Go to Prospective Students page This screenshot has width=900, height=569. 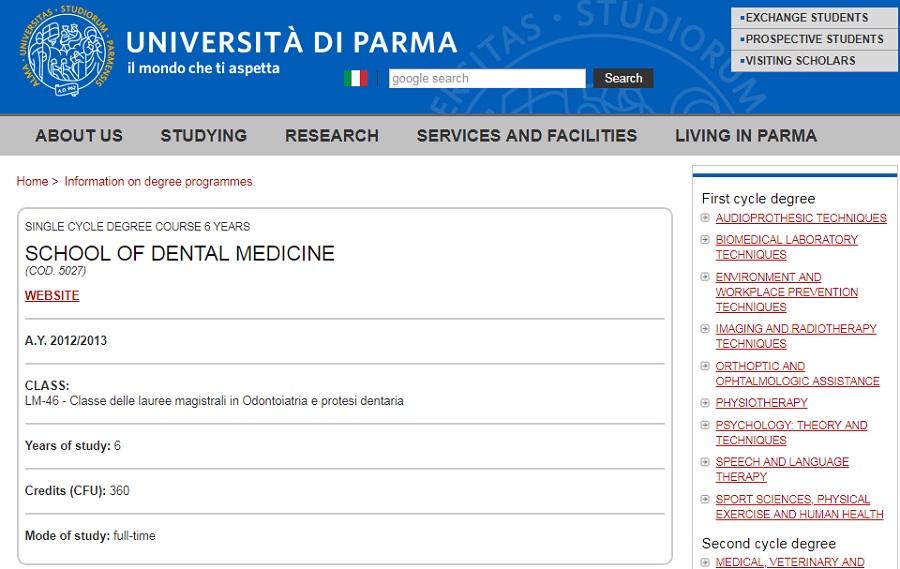814,39
